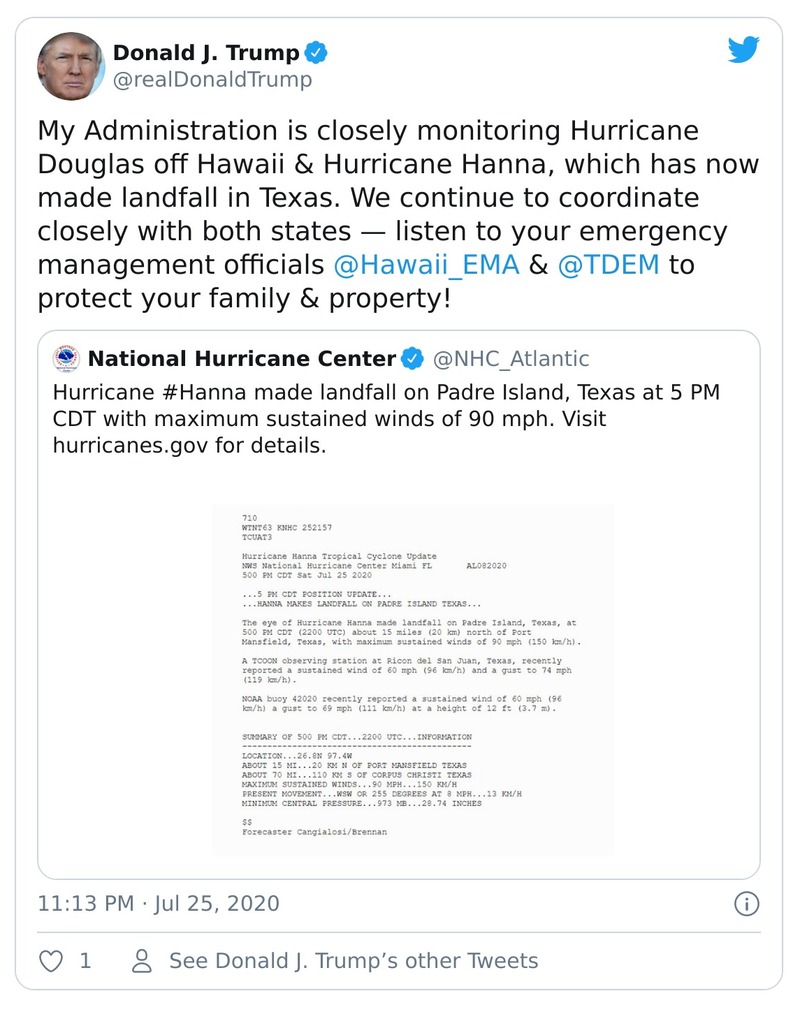The image size is (800, 1012).
Task: Open the @NHC_Atlantic handle
Action: coord(510,359)
